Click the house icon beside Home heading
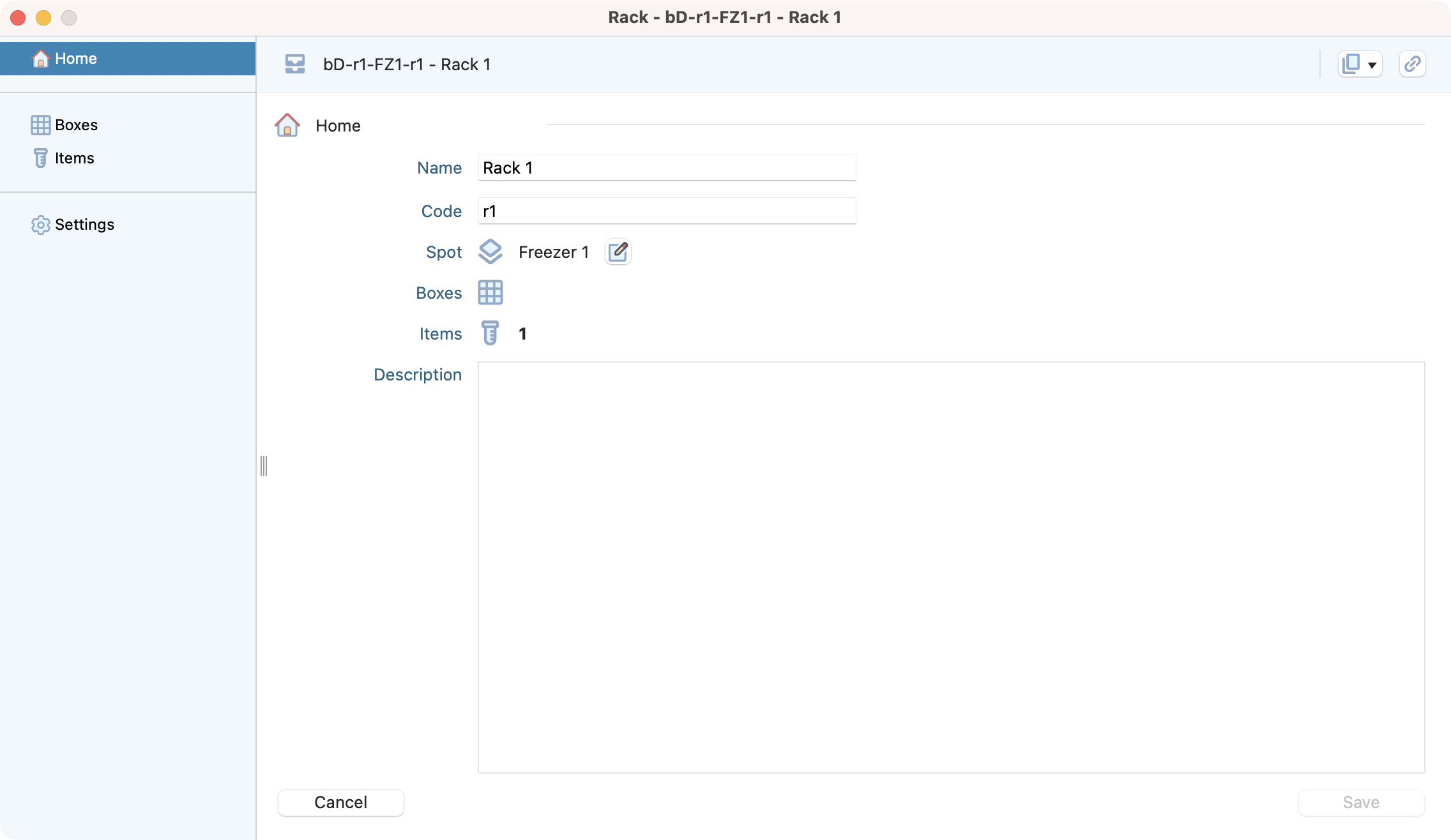The width and height of the screenshot is (1451, 840). pyautogui.click(x=287, y=125)
